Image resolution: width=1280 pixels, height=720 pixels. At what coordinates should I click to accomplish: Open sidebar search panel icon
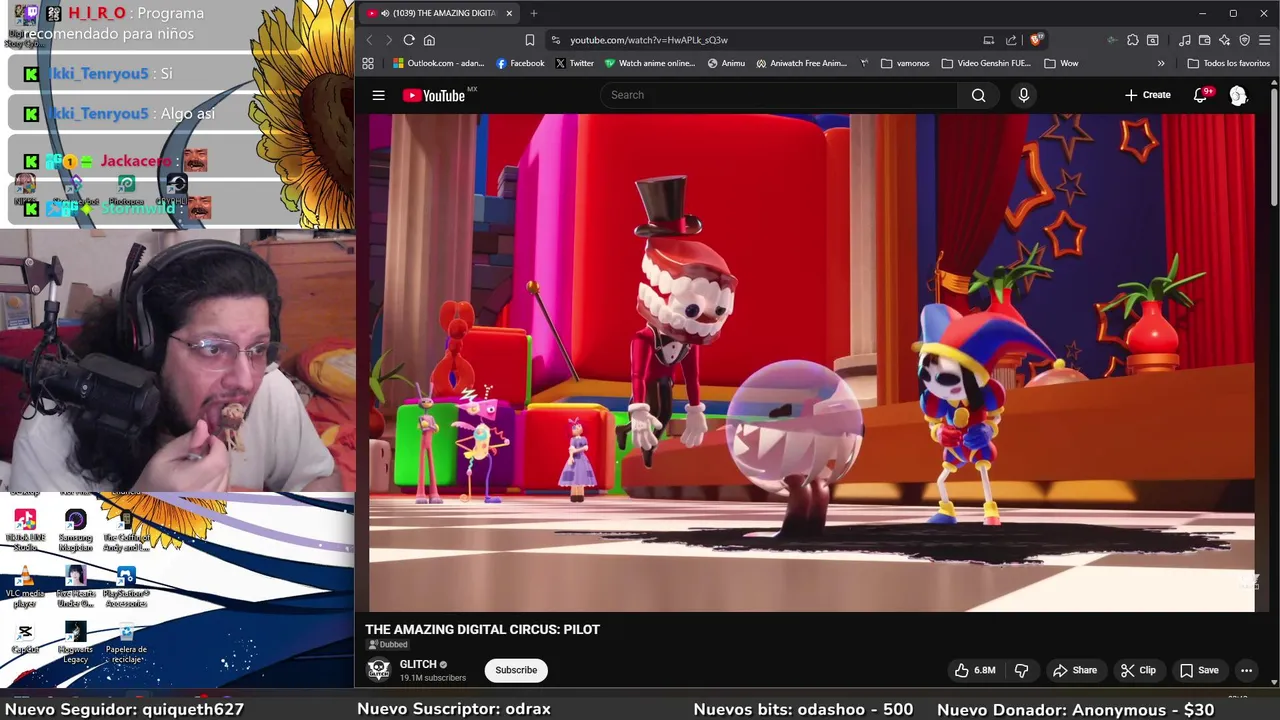point(1153,40)
